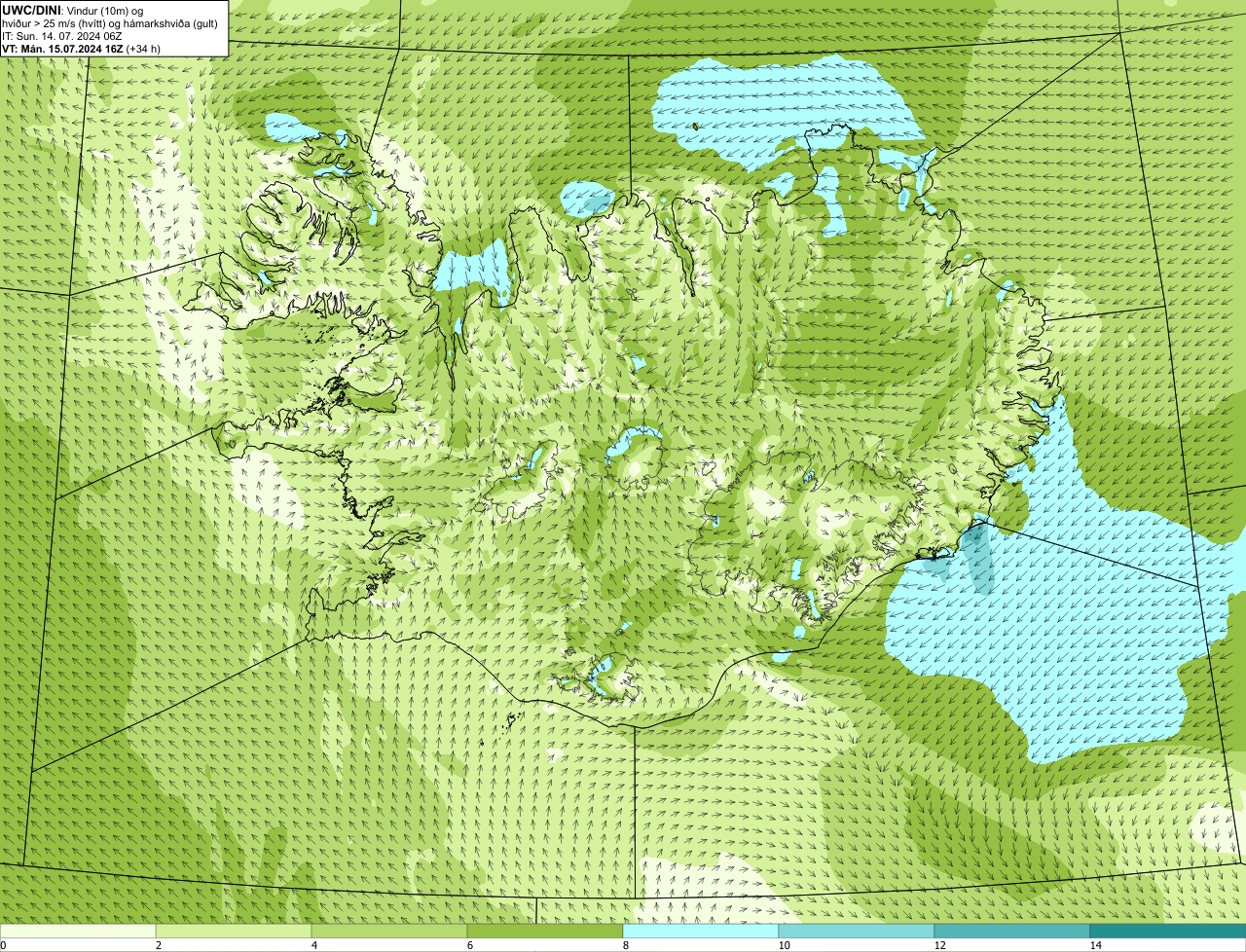Select the 10–12 cyan colorbar segment
The height and width of the screenshot is (952, 1246).
click(x=857, y=932)
